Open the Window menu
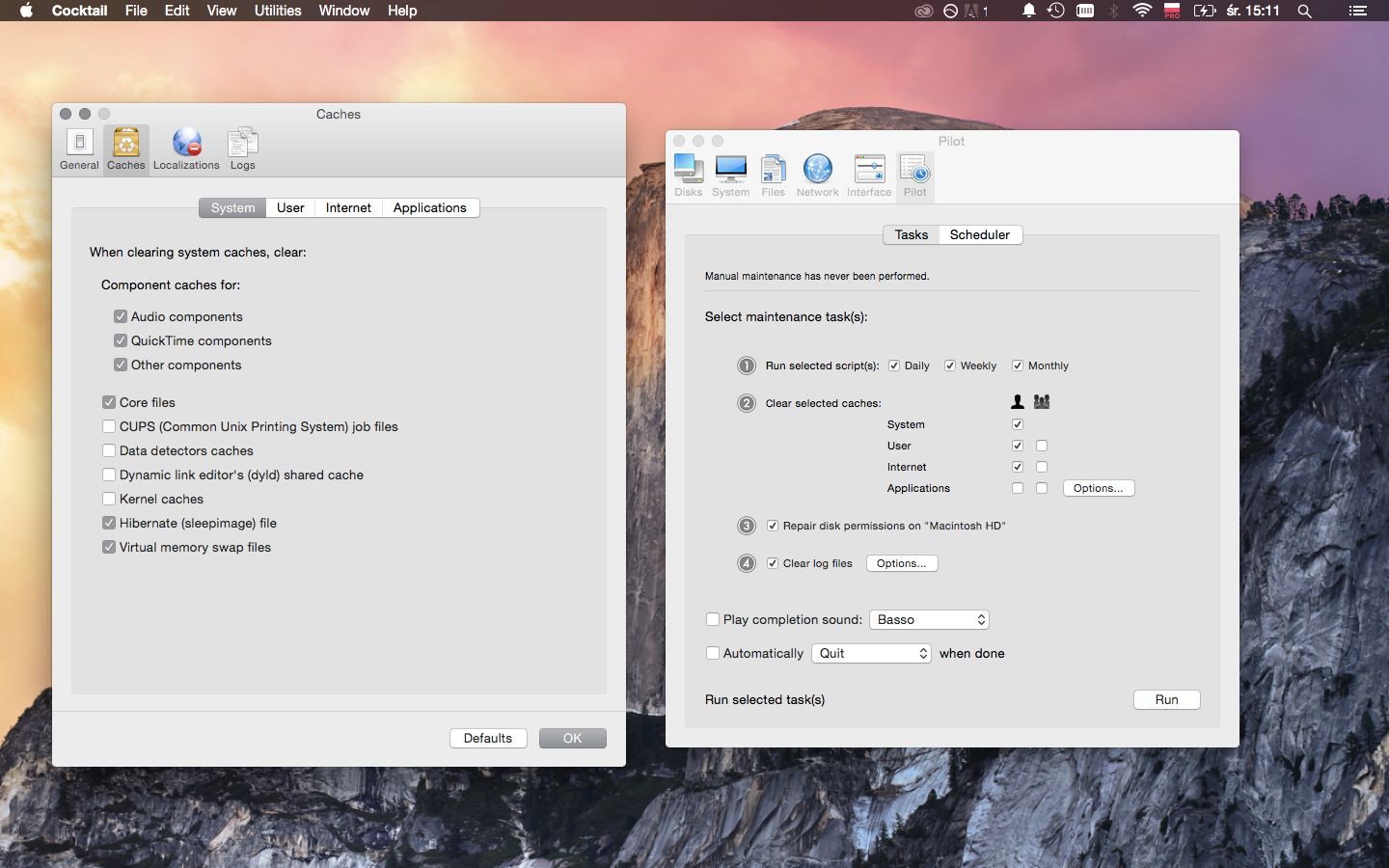The height and width of the screenshot is (868, 1389). click(x=344, y=11)
